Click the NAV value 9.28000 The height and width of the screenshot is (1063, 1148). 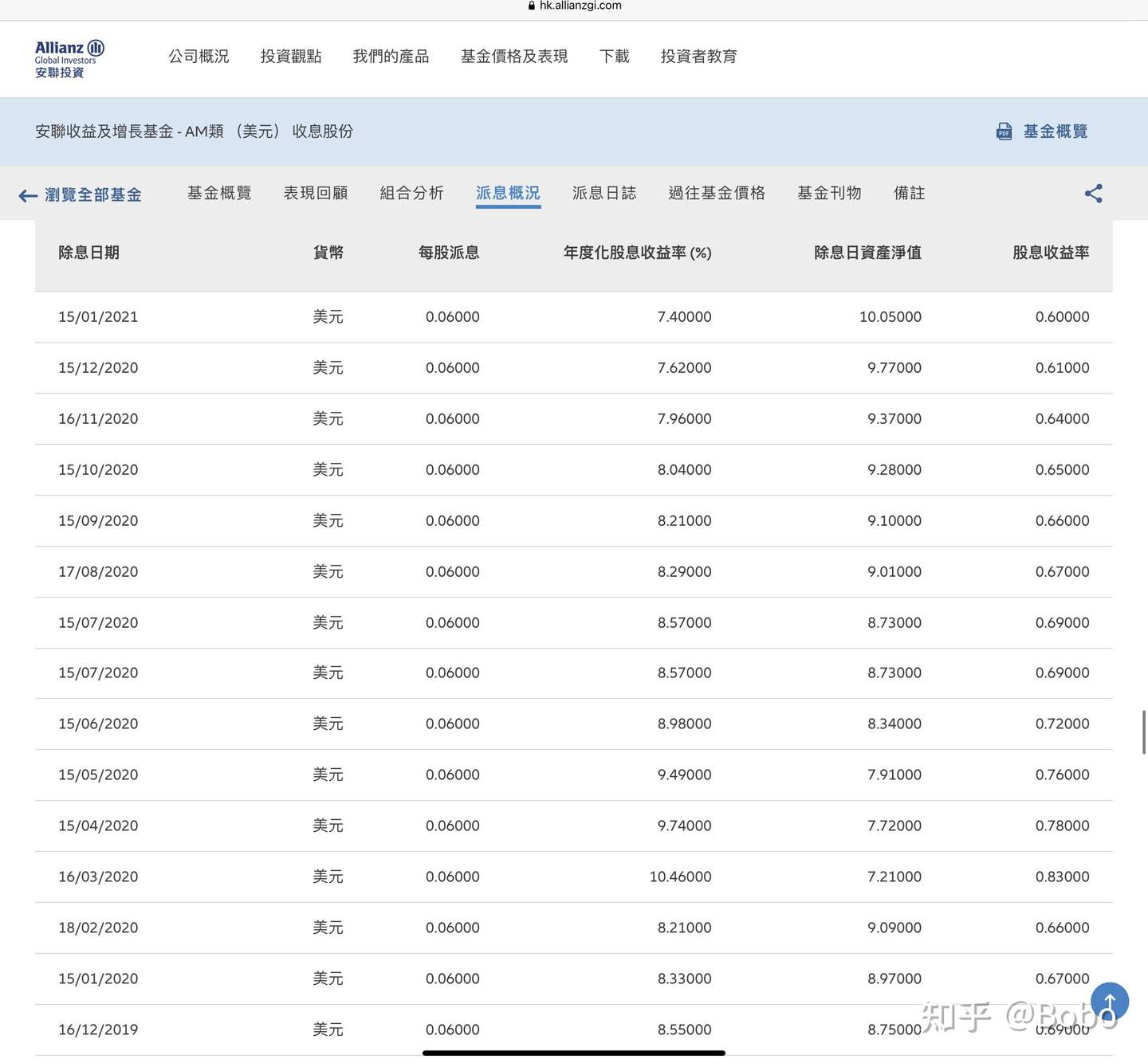coord(894,470)
